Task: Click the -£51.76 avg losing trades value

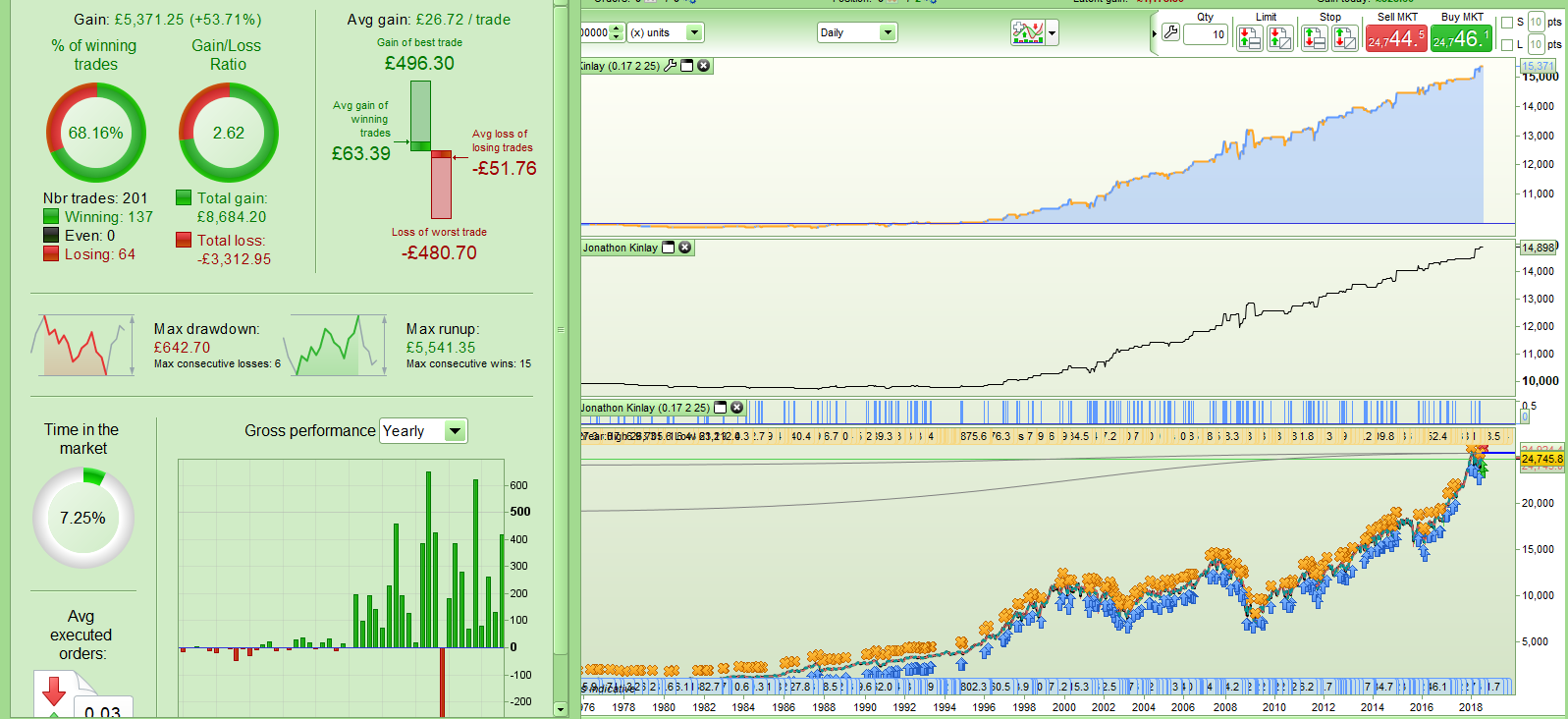Action: tap(505, 169)
